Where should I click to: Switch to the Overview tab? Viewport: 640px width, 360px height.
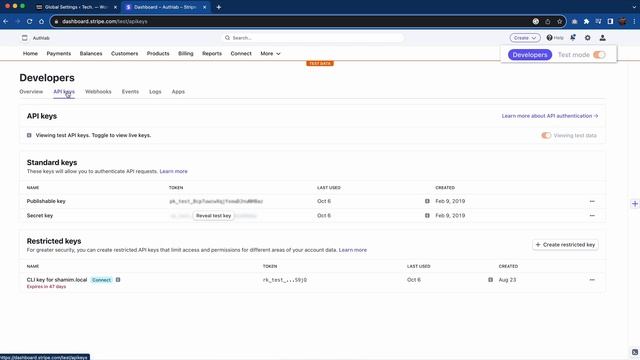pos(31,91)
